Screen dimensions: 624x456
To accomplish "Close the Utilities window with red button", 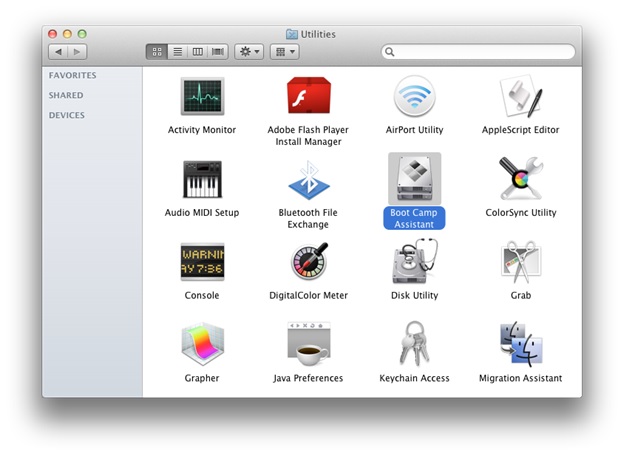I will tap(53, 34).
